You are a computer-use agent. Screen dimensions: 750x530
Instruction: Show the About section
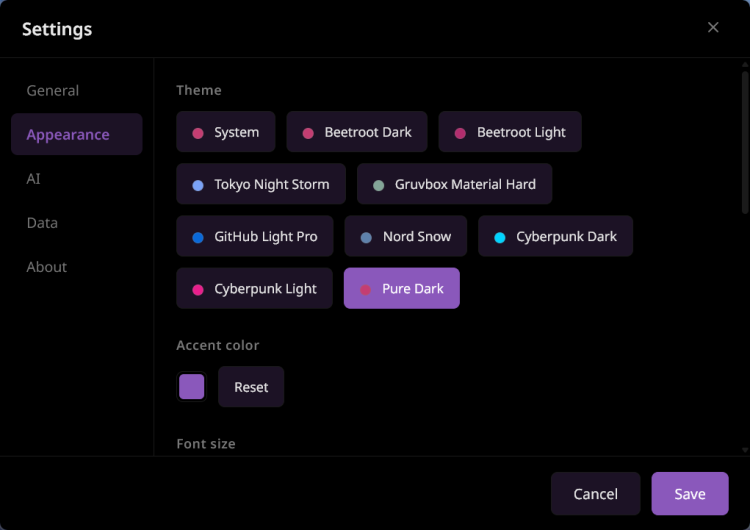pos(47,266)
